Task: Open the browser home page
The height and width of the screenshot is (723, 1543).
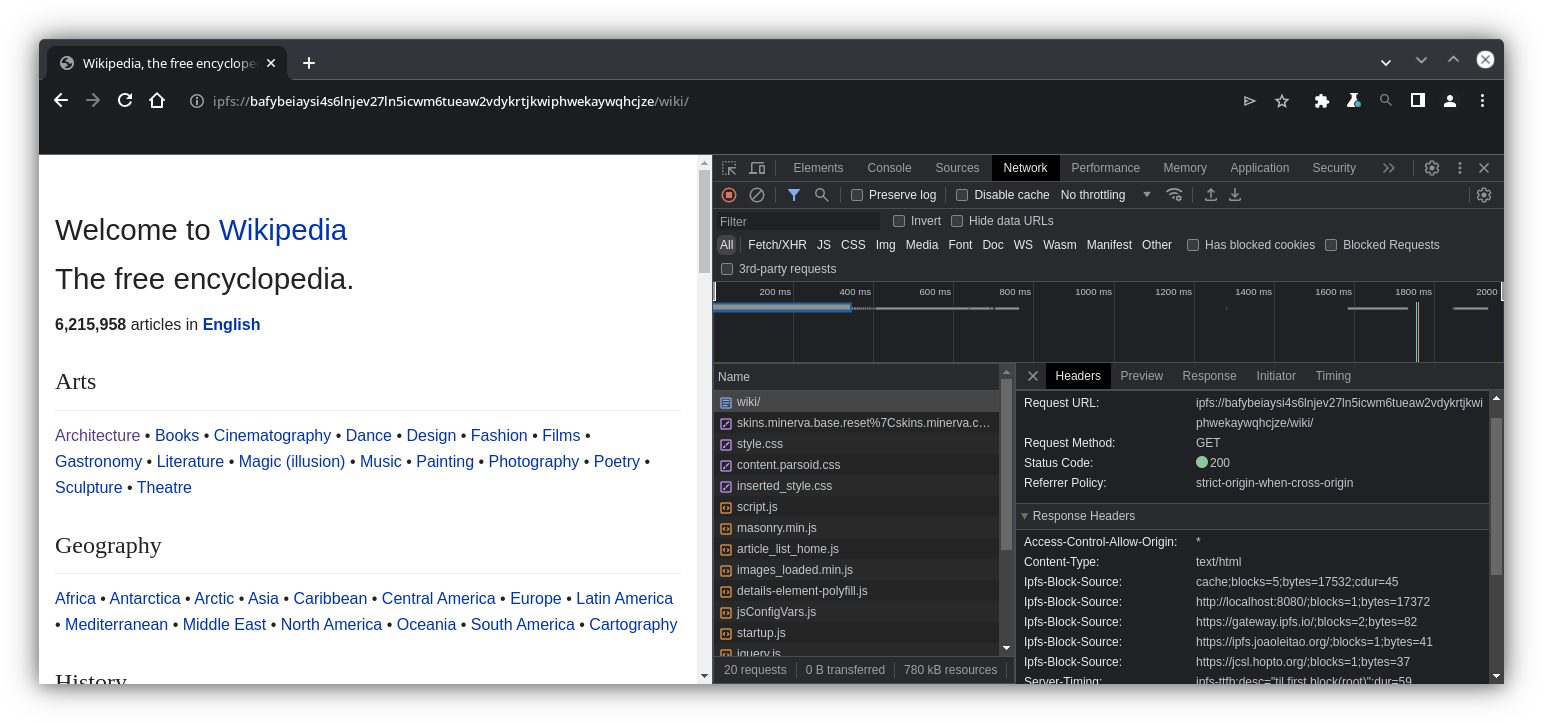Action: [x=157, y=100]
